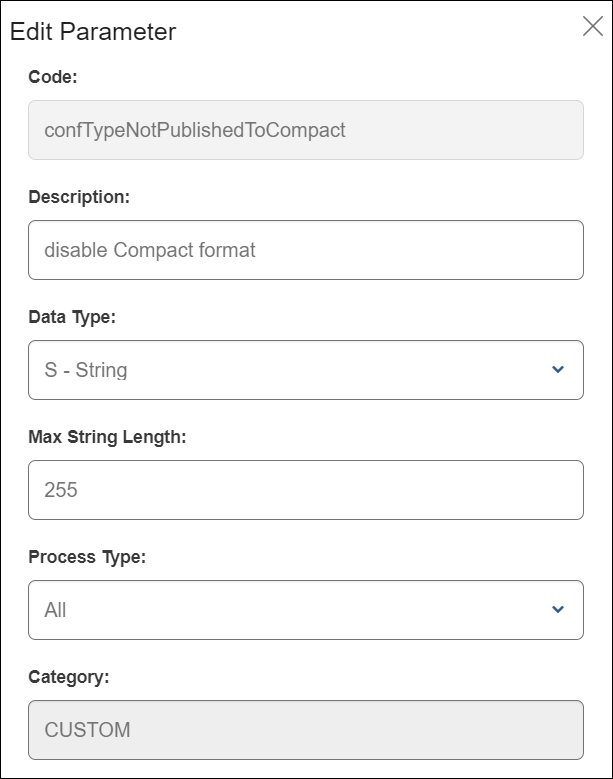Click the 'Edit Parameter' dialog title
Image resolution: width=613 pixels, height=779 pixels.
click(93, 32)
